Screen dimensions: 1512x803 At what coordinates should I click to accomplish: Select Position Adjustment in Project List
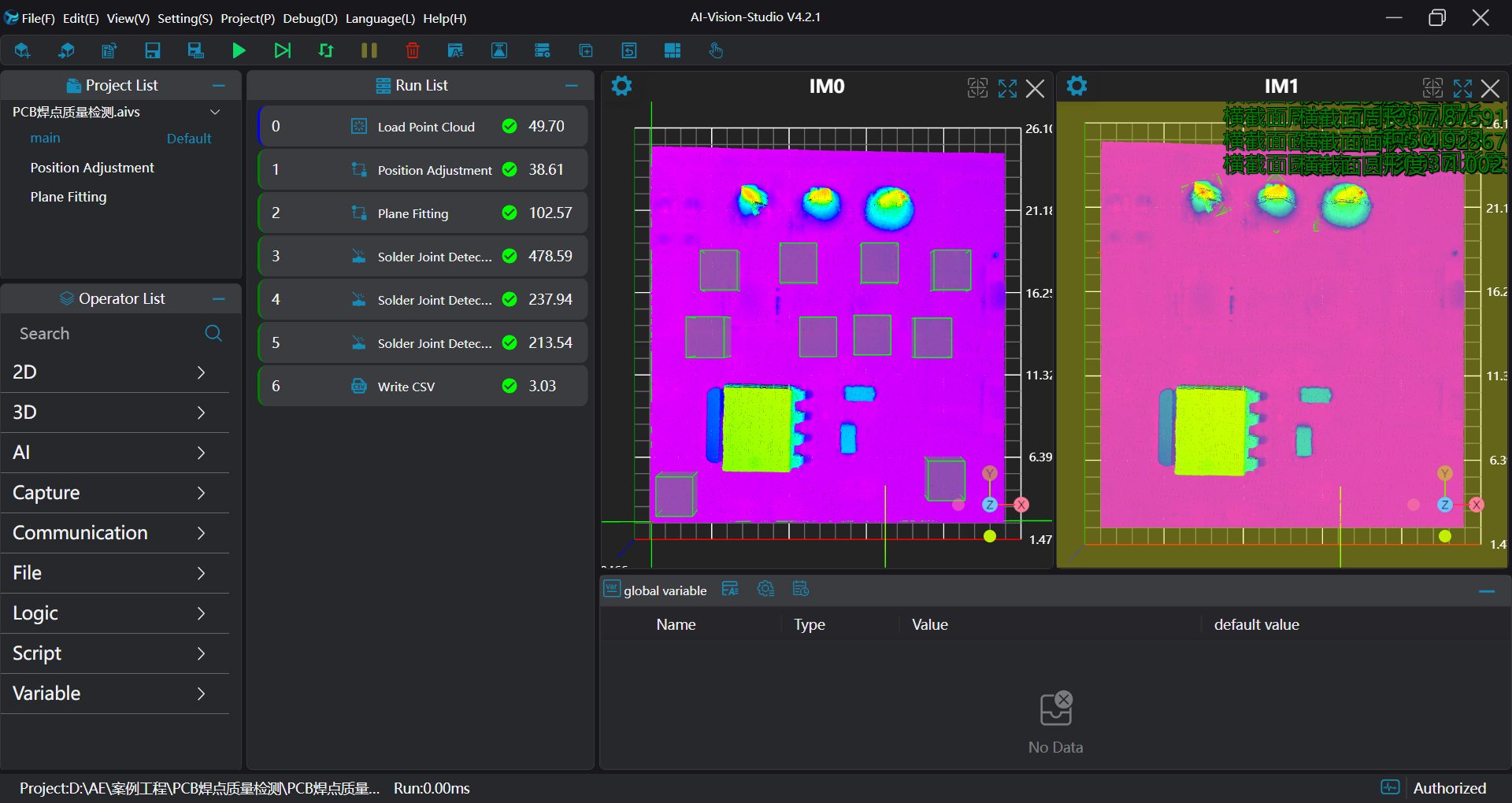pyautogui.click(x=92, y=168)
